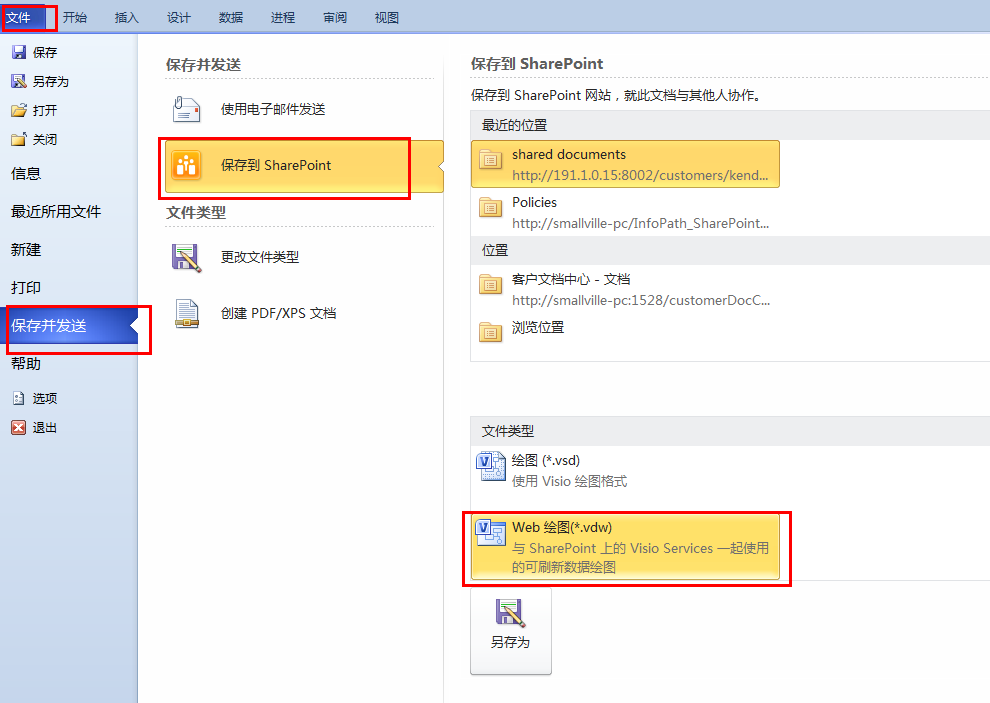The height and width of the screenshot is (703, 990).
Task: Open the 设计 ribbon tab
Action: tap(179, 18)
